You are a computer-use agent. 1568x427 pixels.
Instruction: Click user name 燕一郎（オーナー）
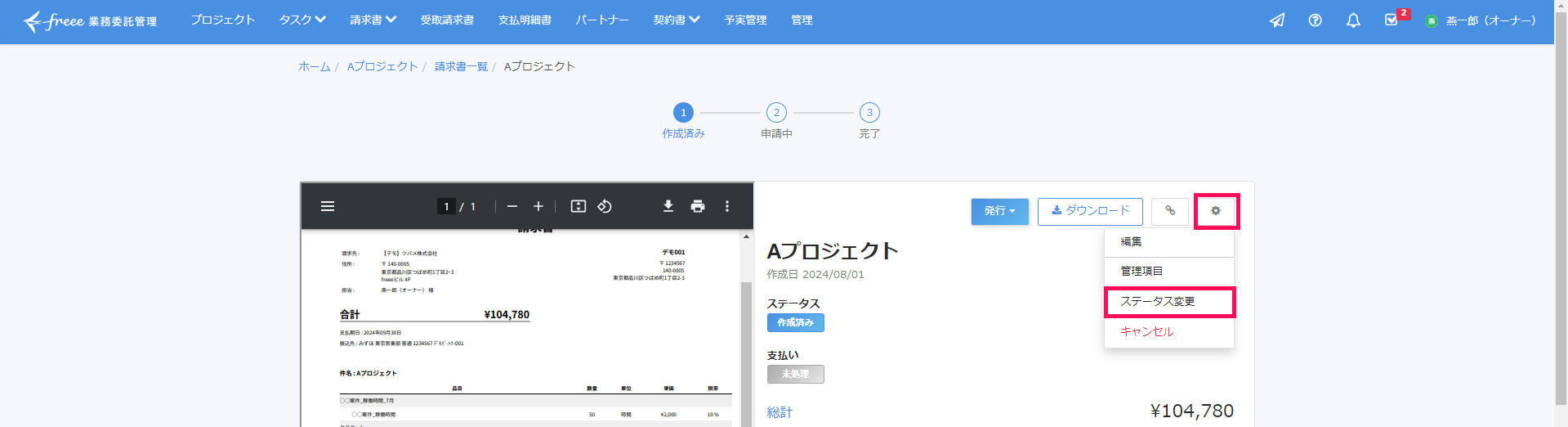pyautogui.click(x=1491, y=21)
